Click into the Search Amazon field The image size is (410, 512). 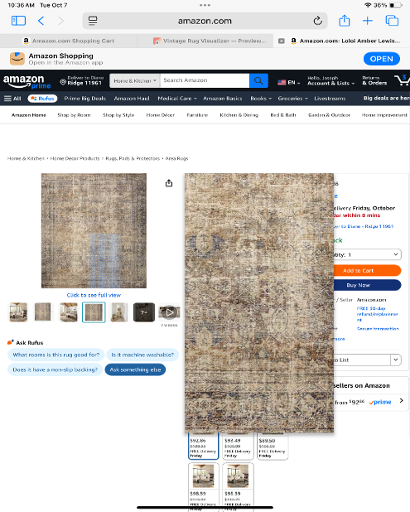[205, 81]
